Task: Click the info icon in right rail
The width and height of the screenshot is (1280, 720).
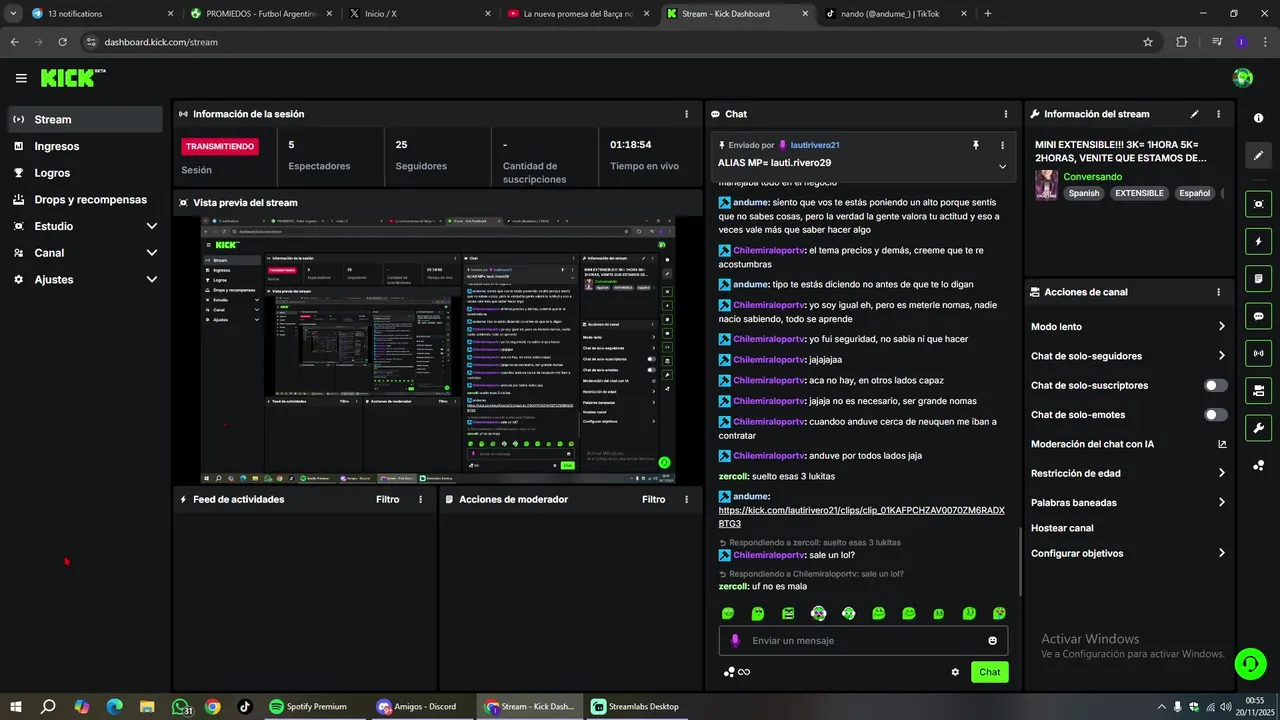Action: pos(1258,118)
